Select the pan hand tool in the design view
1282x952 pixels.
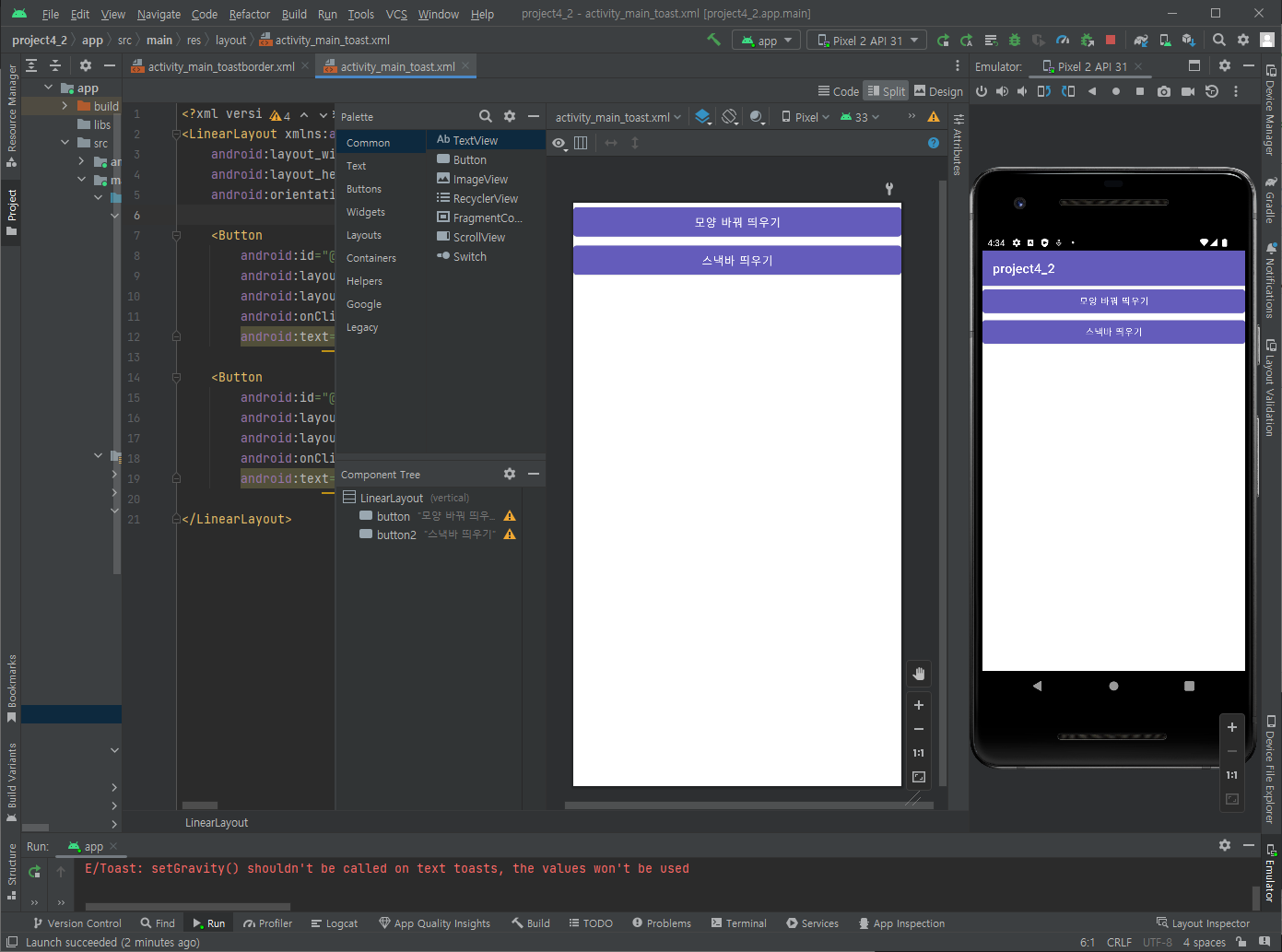918,674
